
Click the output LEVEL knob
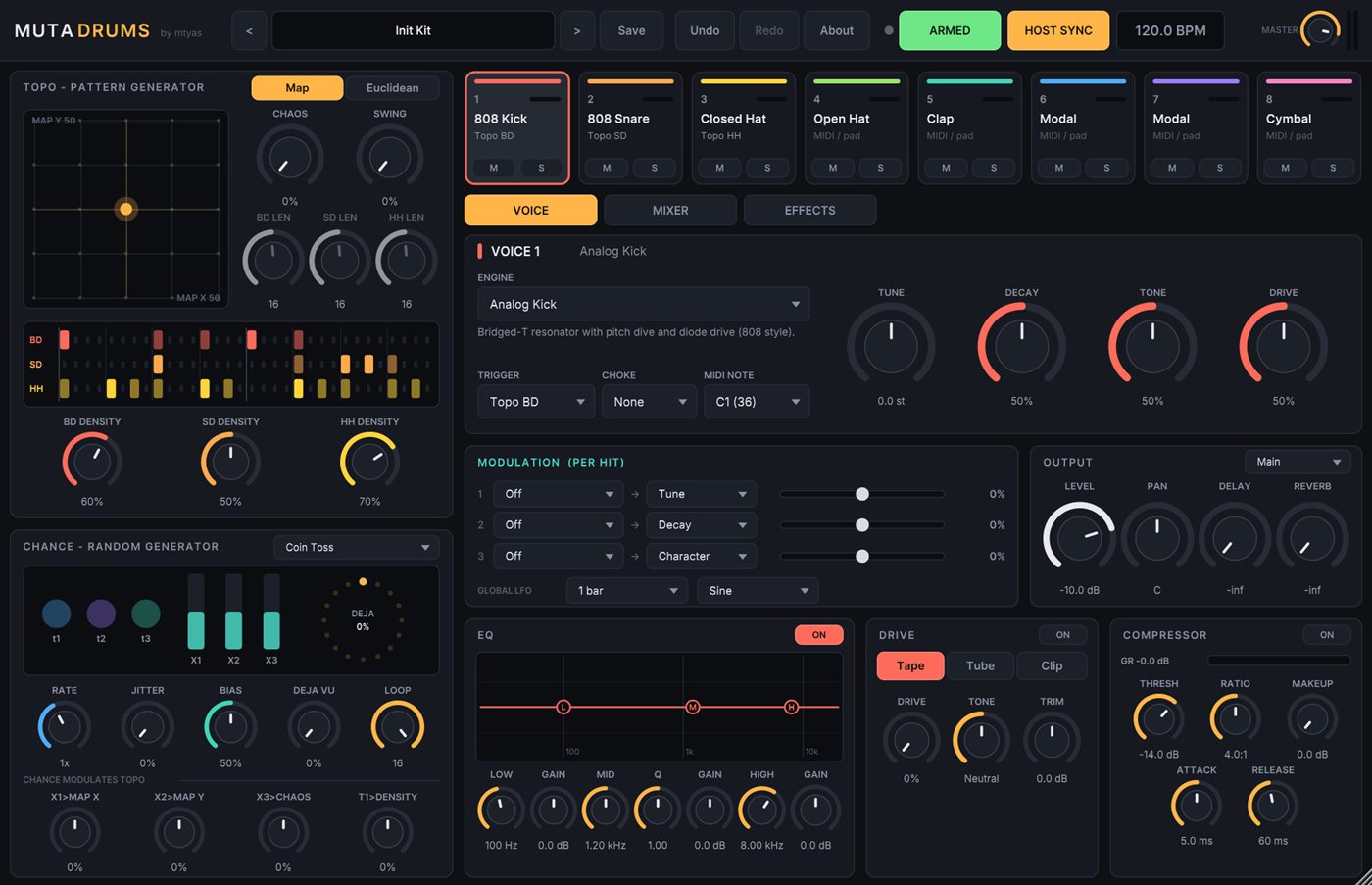pos(1079,539)
